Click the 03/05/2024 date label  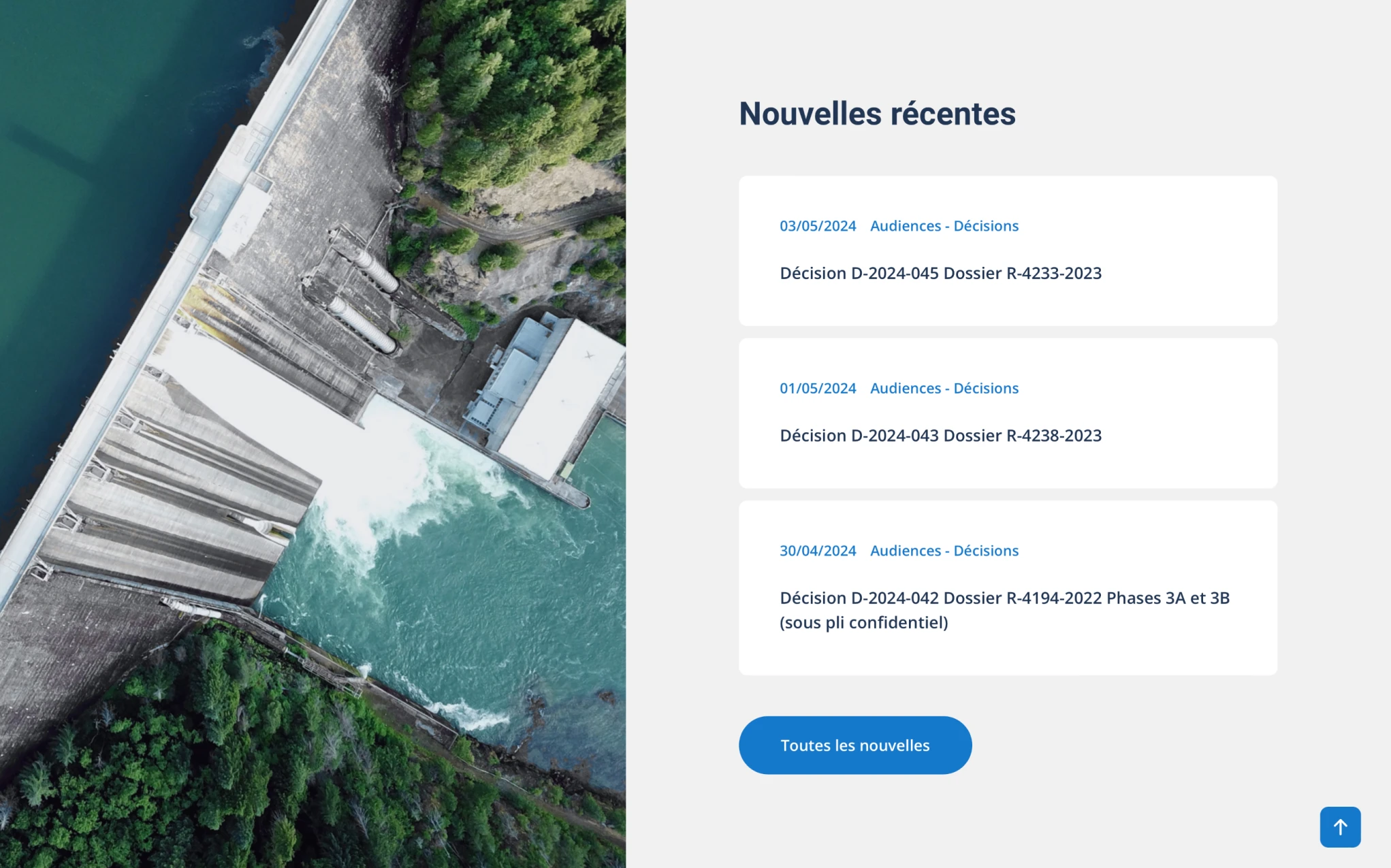pyautogui.click(x=817, y=226)
